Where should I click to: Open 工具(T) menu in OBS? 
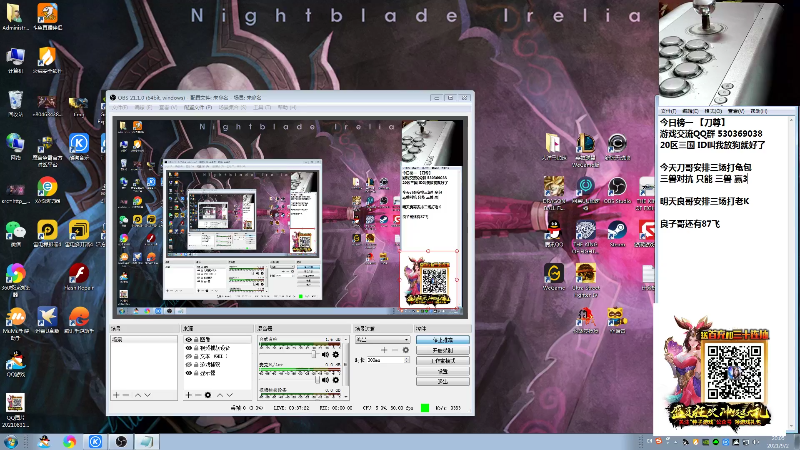tap(262, 108)
